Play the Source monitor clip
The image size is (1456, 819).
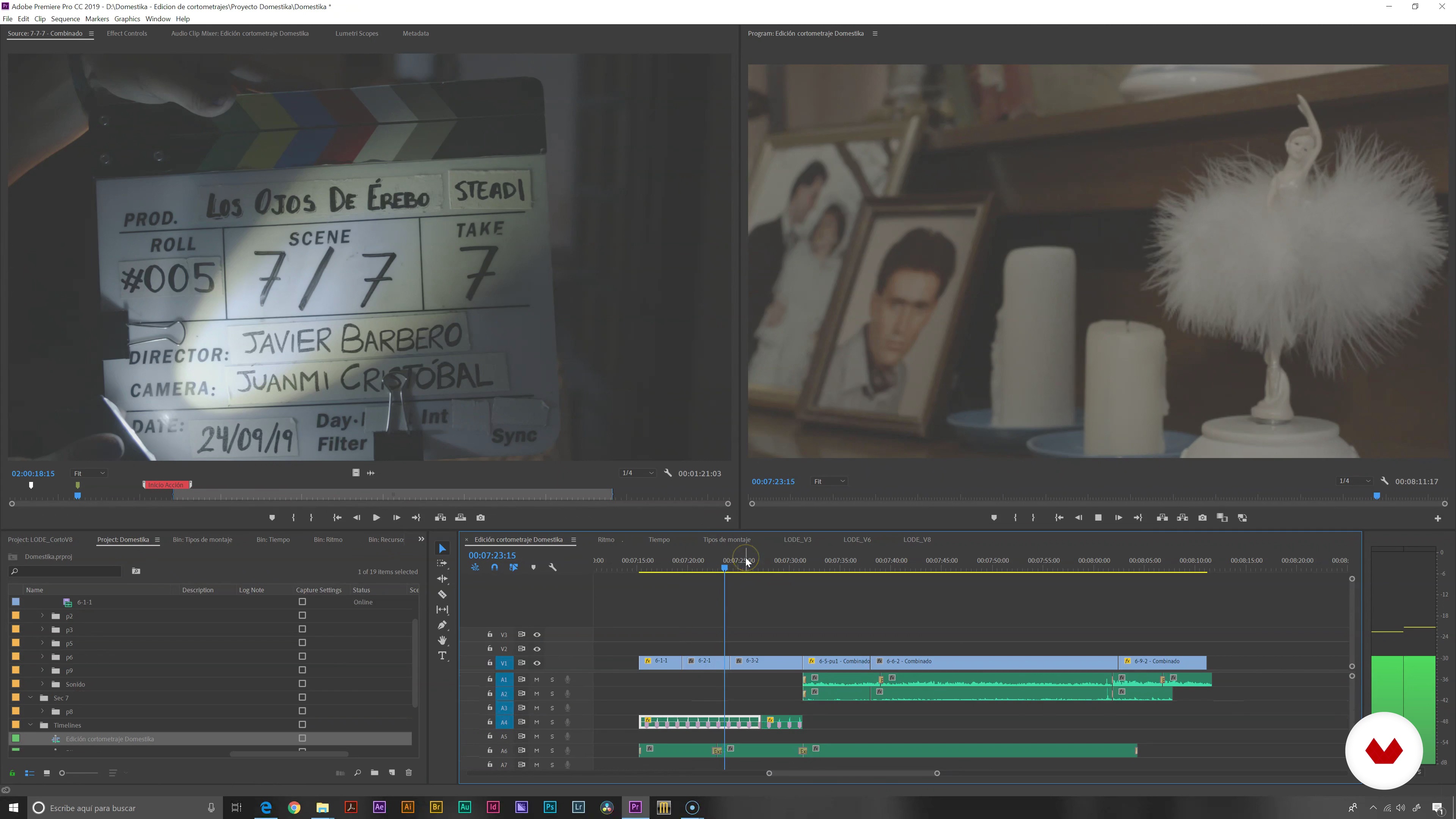click(x=376, y=518)
